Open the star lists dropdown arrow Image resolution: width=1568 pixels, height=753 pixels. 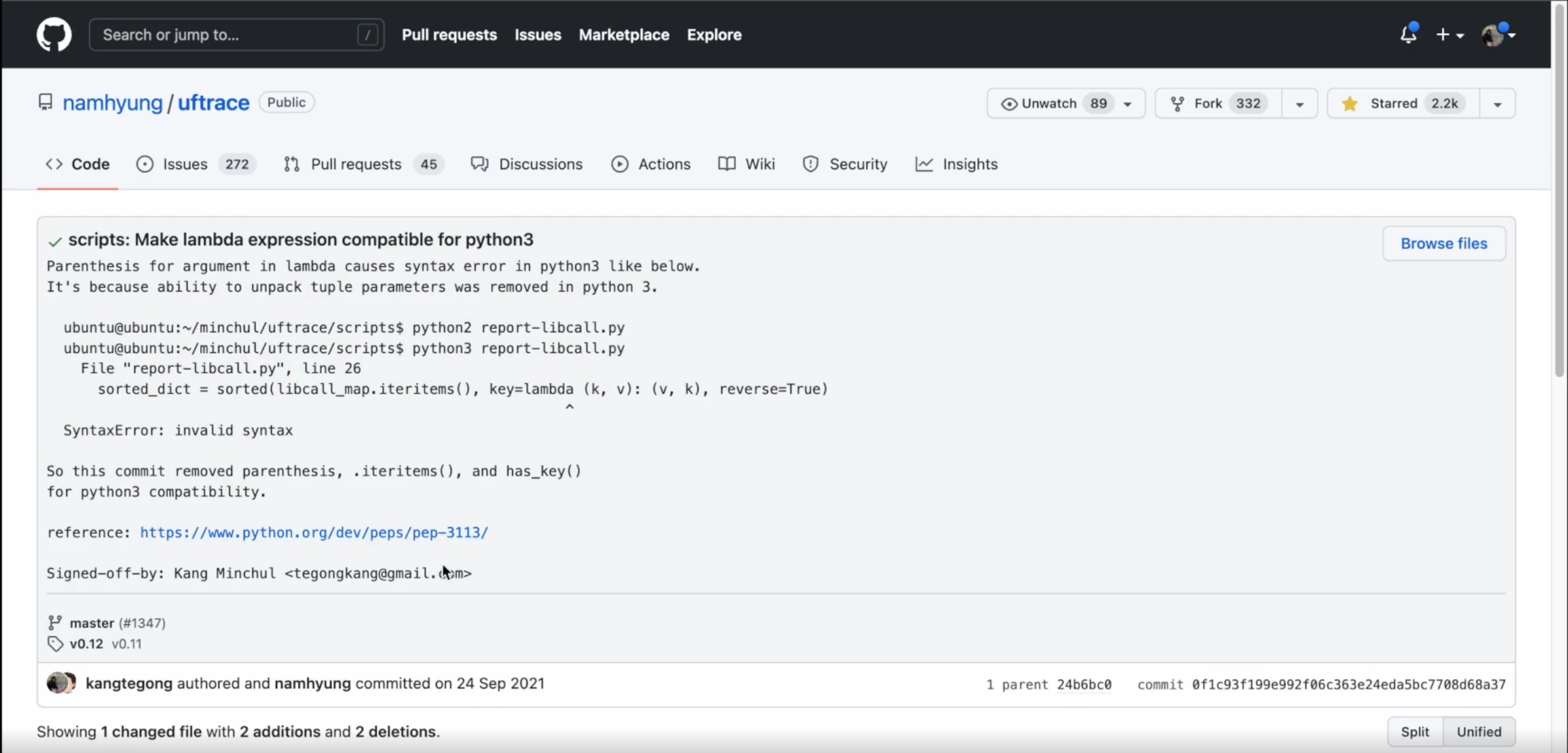(1497, 104)
